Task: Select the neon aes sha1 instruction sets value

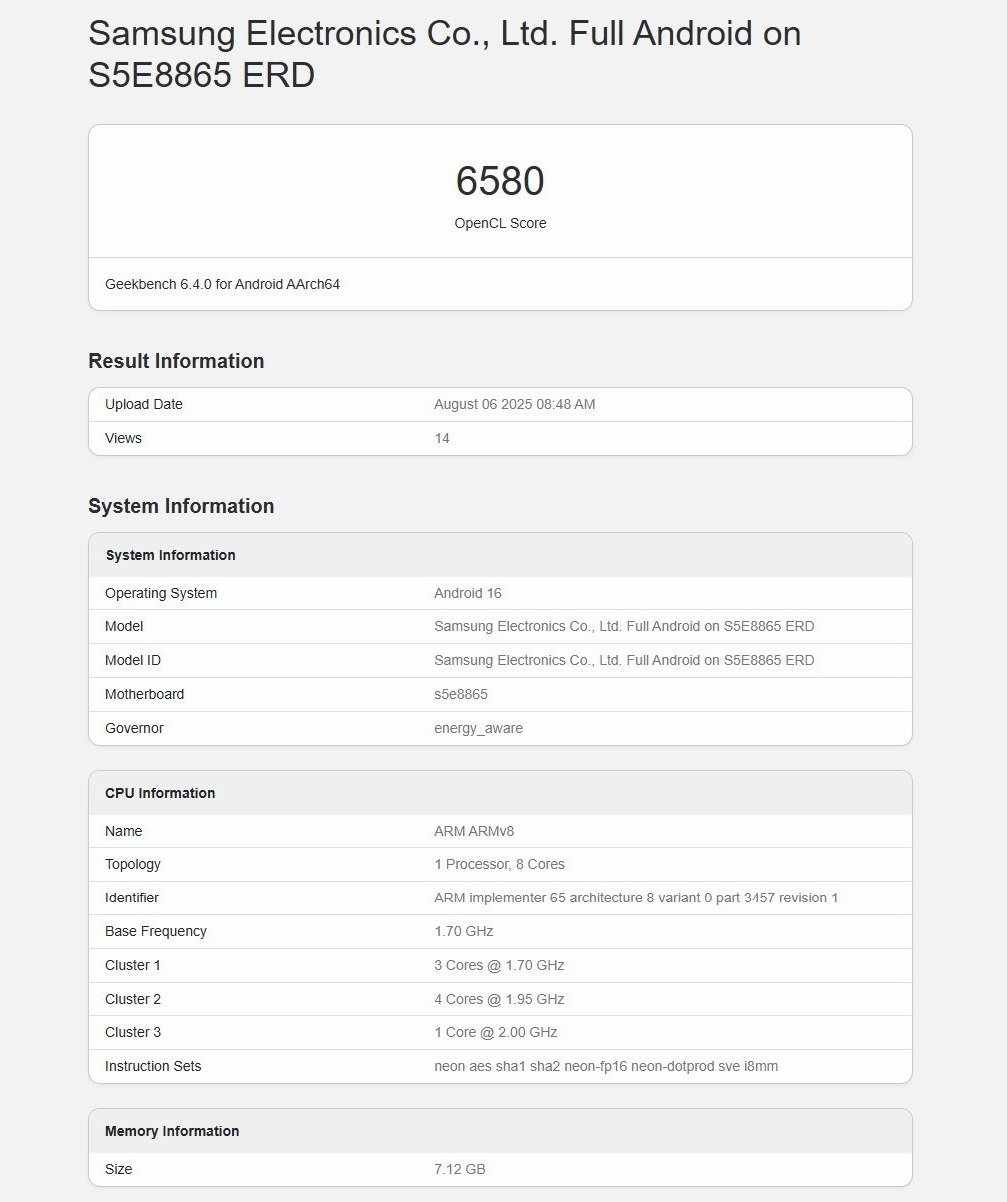Action: tap(606, 1066)
